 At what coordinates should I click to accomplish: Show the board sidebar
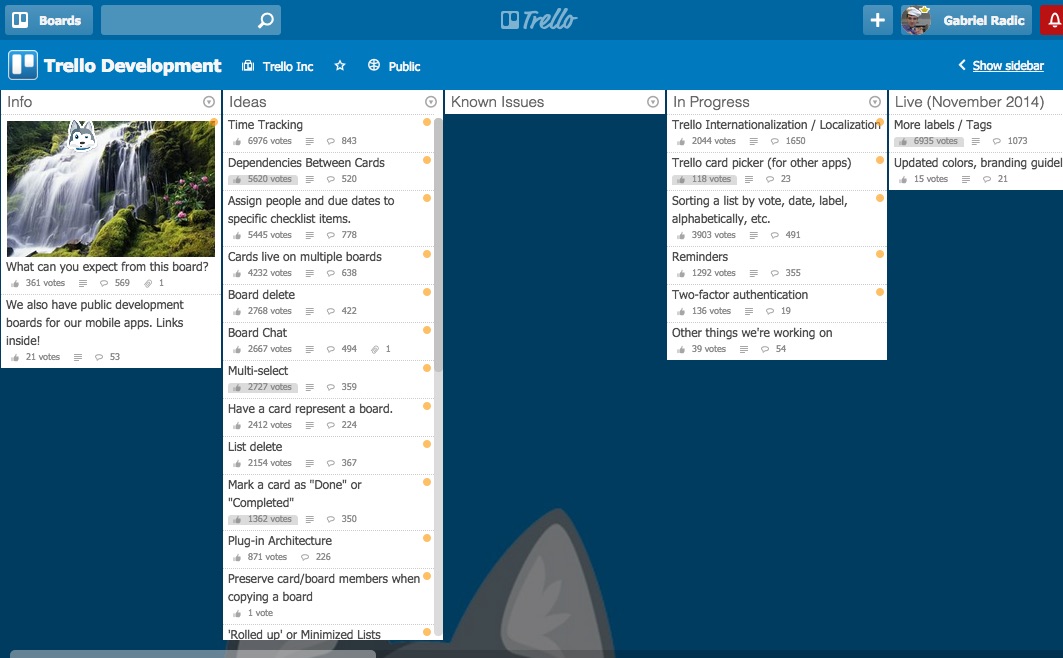1005,65
